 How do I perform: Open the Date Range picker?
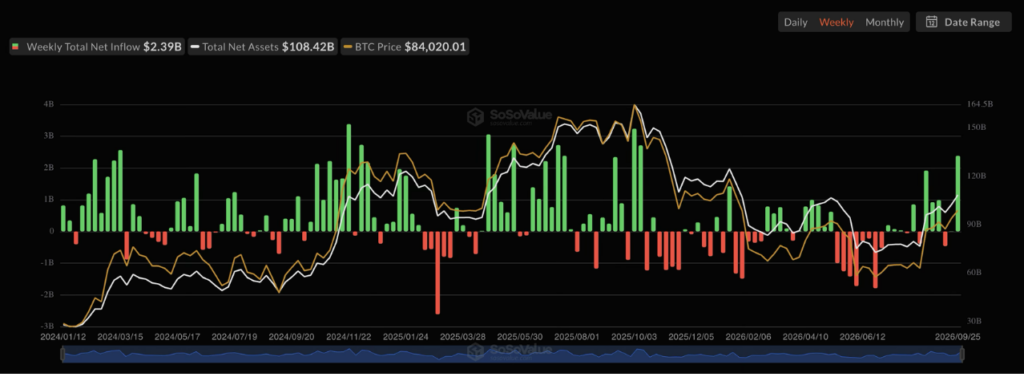pos(963,22)
